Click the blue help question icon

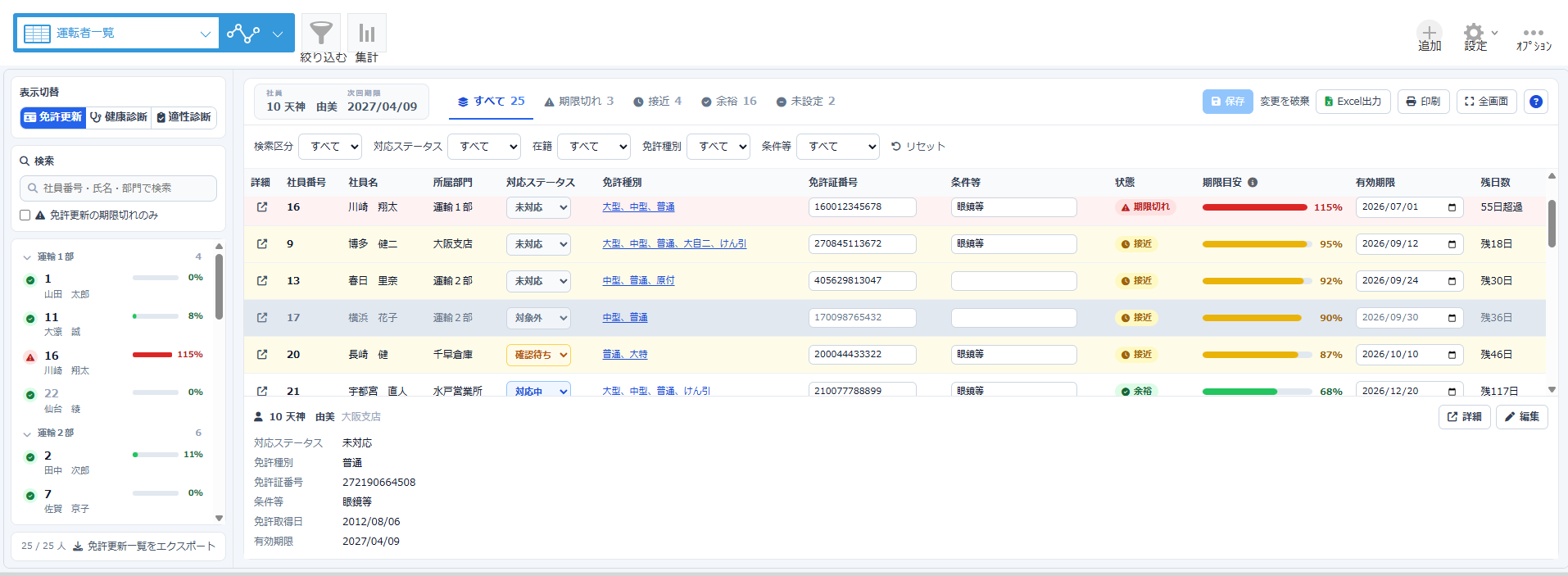click(x=1536, y=102)
